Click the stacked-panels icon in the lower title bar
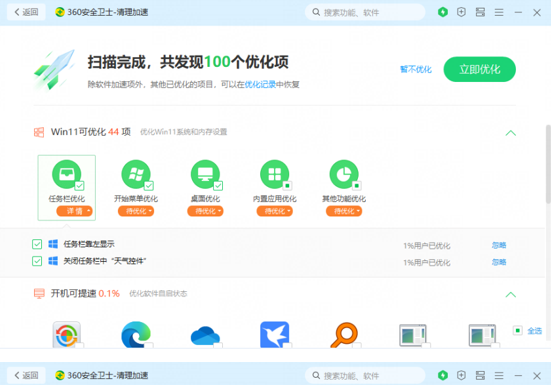The height and width of the screenshot is (385, 551). tap(480, 376)
